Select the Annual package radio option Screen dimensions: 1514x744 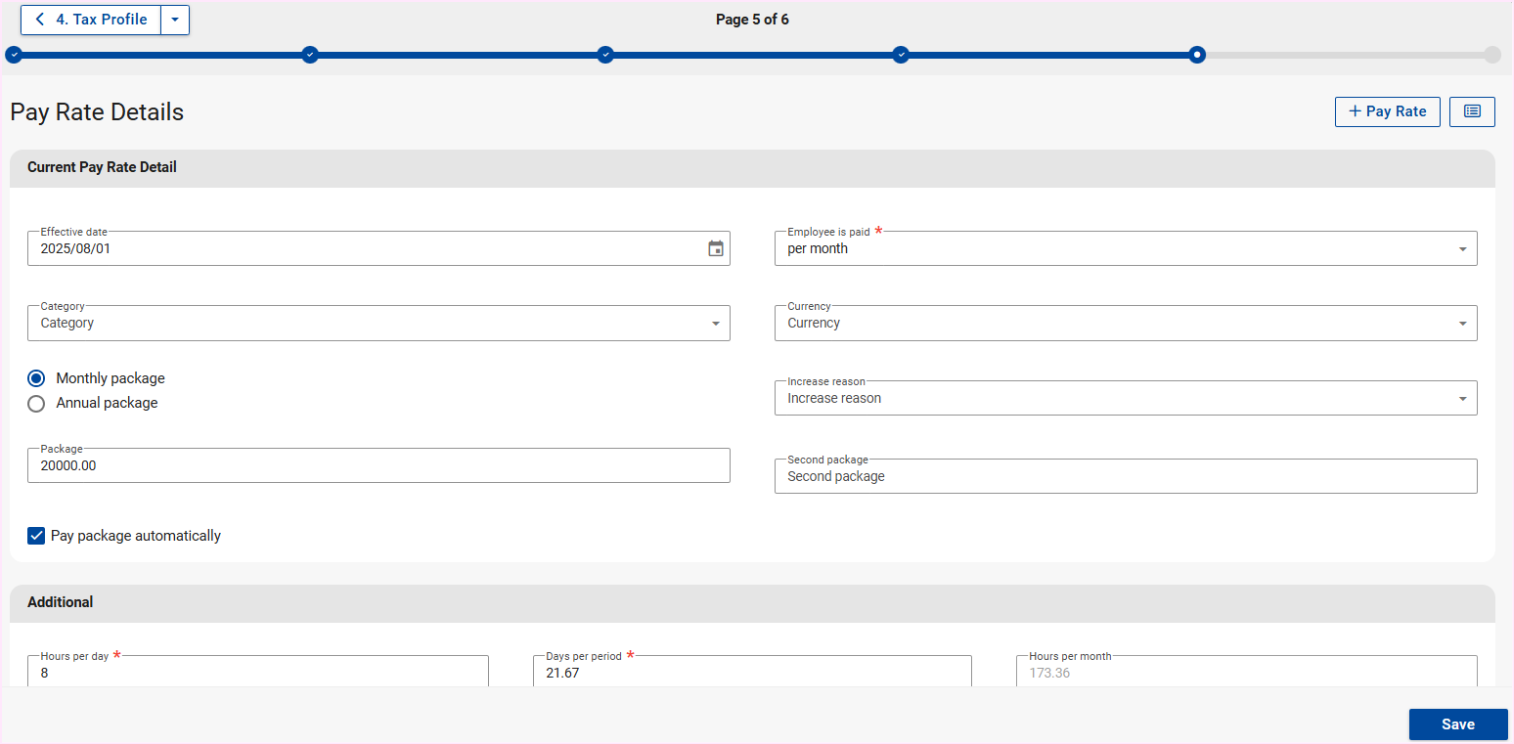click(x=37, y=404)
